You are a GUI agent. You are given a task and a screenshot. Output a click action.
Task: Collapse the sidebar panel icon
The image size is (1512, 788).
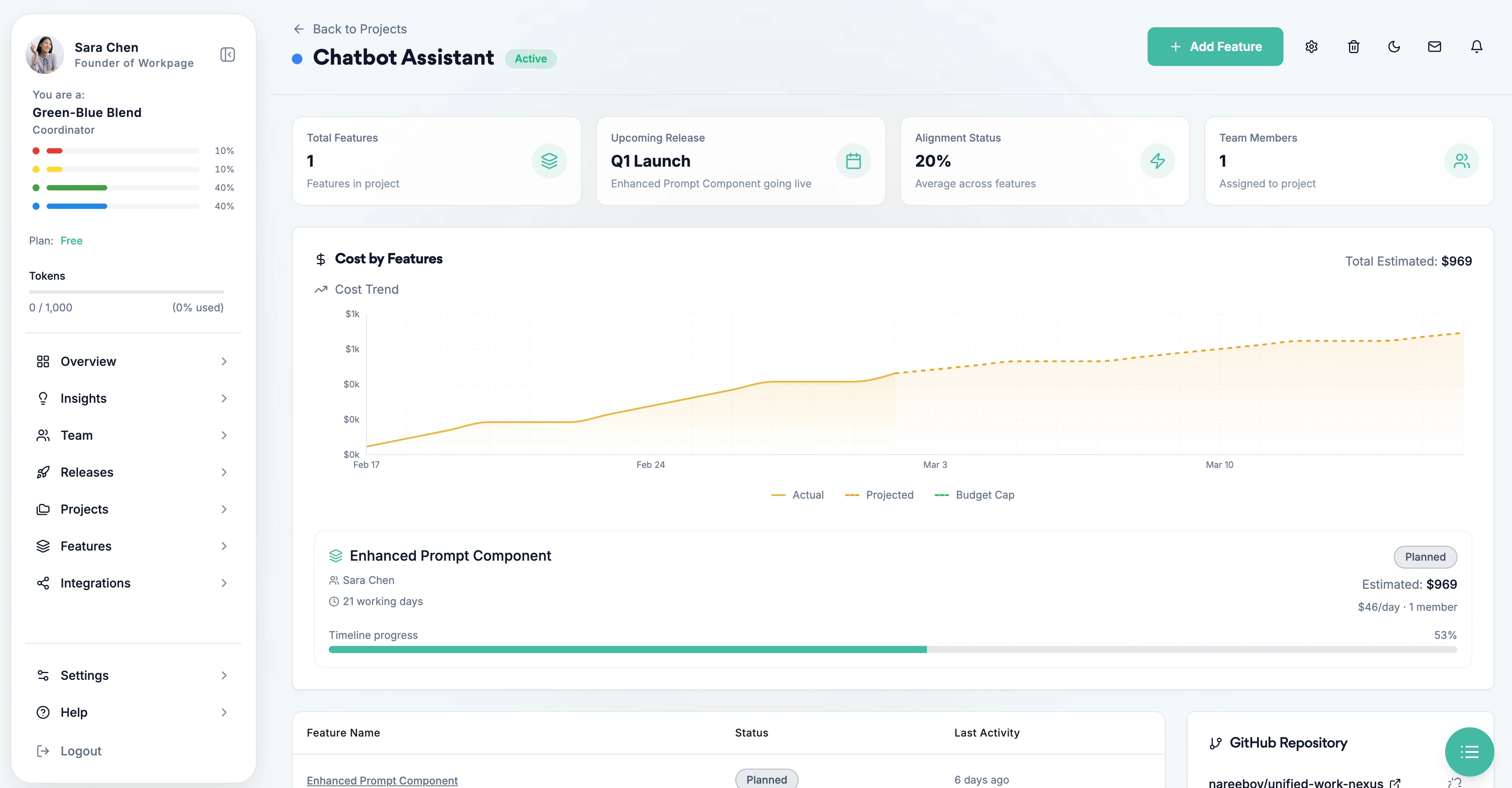227,55
